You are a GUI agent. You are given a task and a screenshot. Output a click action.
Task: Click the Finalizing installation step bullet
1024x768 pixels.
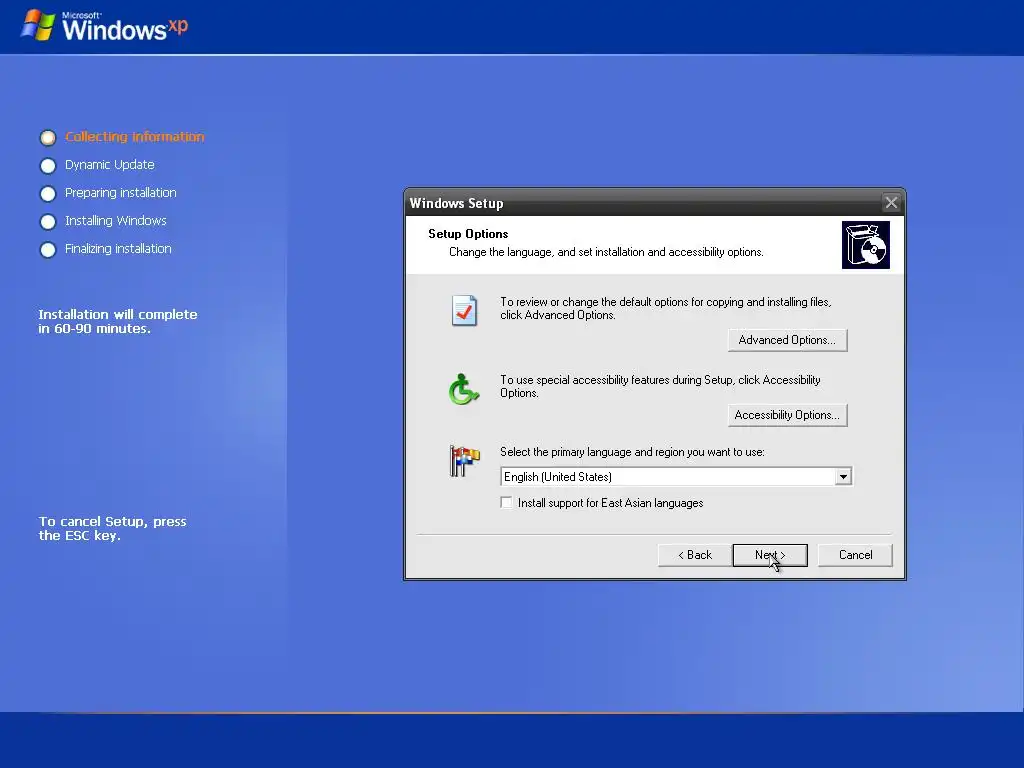tap(48, 250)
